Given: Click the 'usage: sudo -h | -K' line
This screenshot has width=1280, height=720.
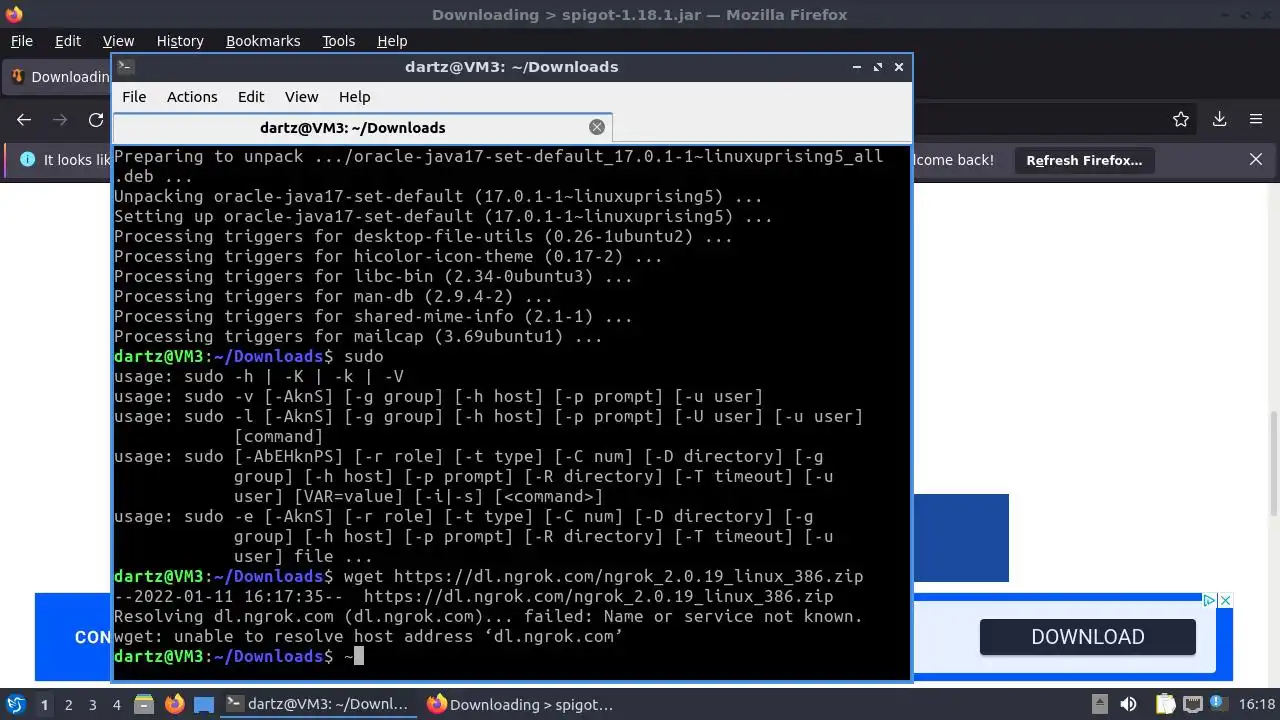Looking at the screenshot, I should pyautogui.click(x=259, y=376).
